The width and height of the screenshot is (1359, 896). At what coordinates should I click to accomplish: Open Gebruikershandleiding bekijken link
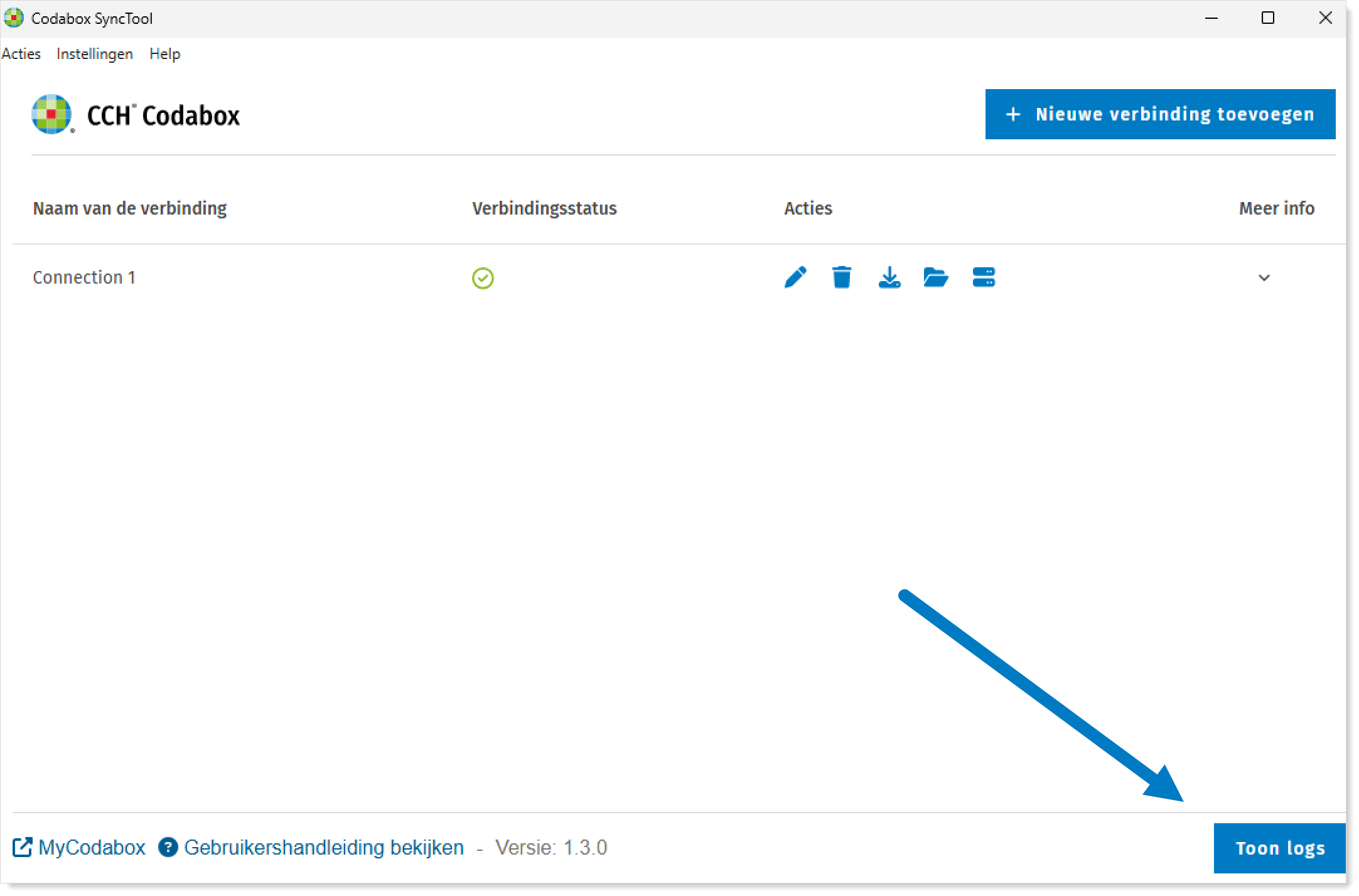pyautogui.click(x=324, y=848)
